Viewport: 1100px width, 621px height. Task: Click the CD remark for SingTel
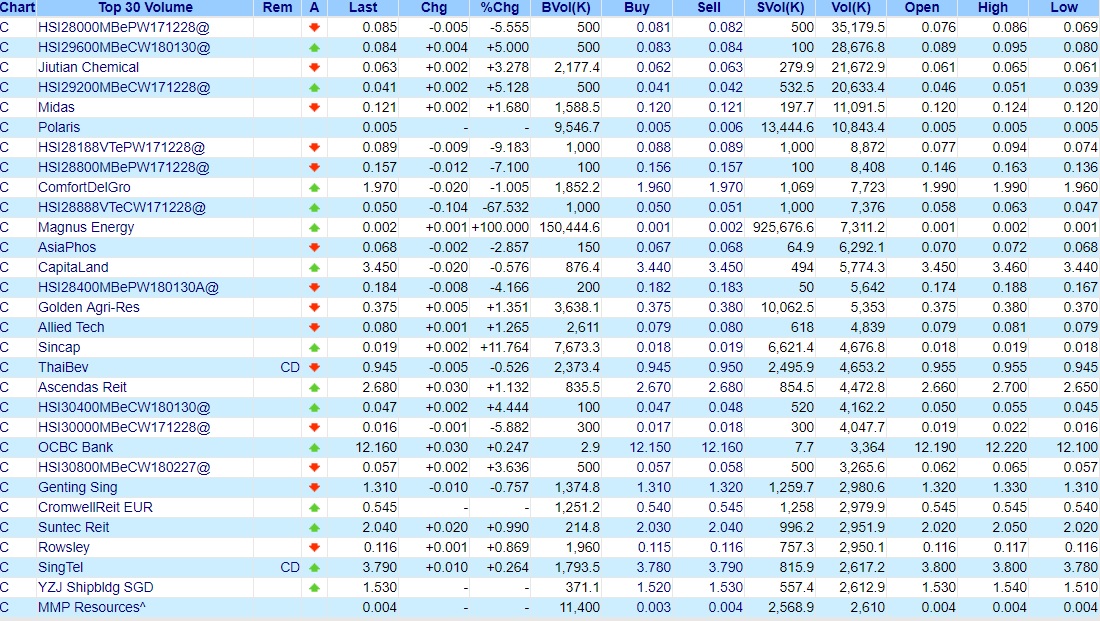290,567
